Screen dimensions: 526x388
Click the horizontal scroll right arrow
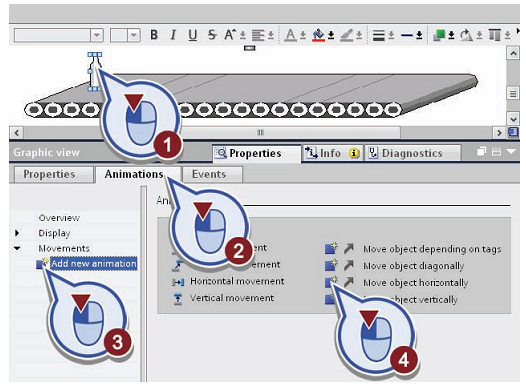[499, 132]
